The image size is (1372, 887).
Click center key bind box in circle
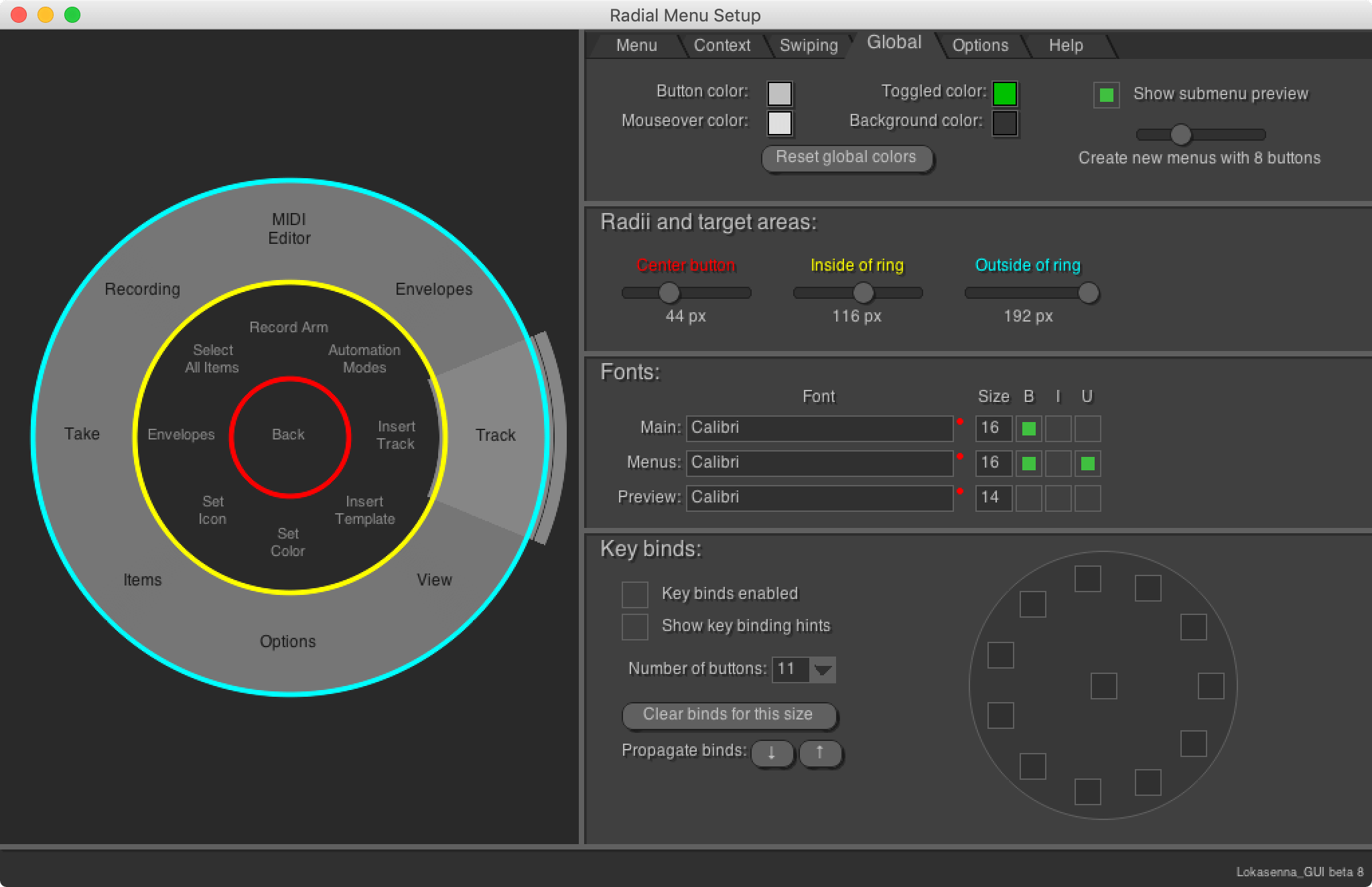pyautogui.click(x=1103, y=686)
